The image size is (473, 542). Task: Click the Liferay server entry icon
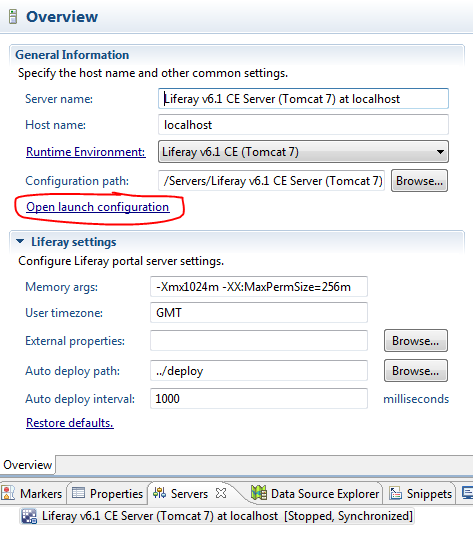pyautogui.click(x=29, y=516)
